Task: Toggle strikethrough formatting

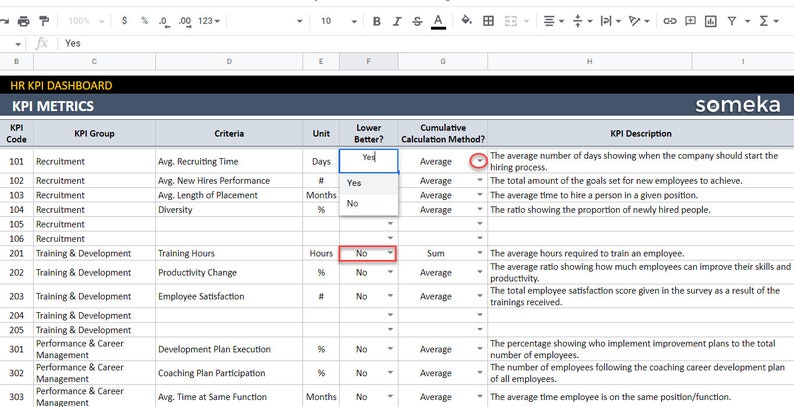Action: click(417, 21)
